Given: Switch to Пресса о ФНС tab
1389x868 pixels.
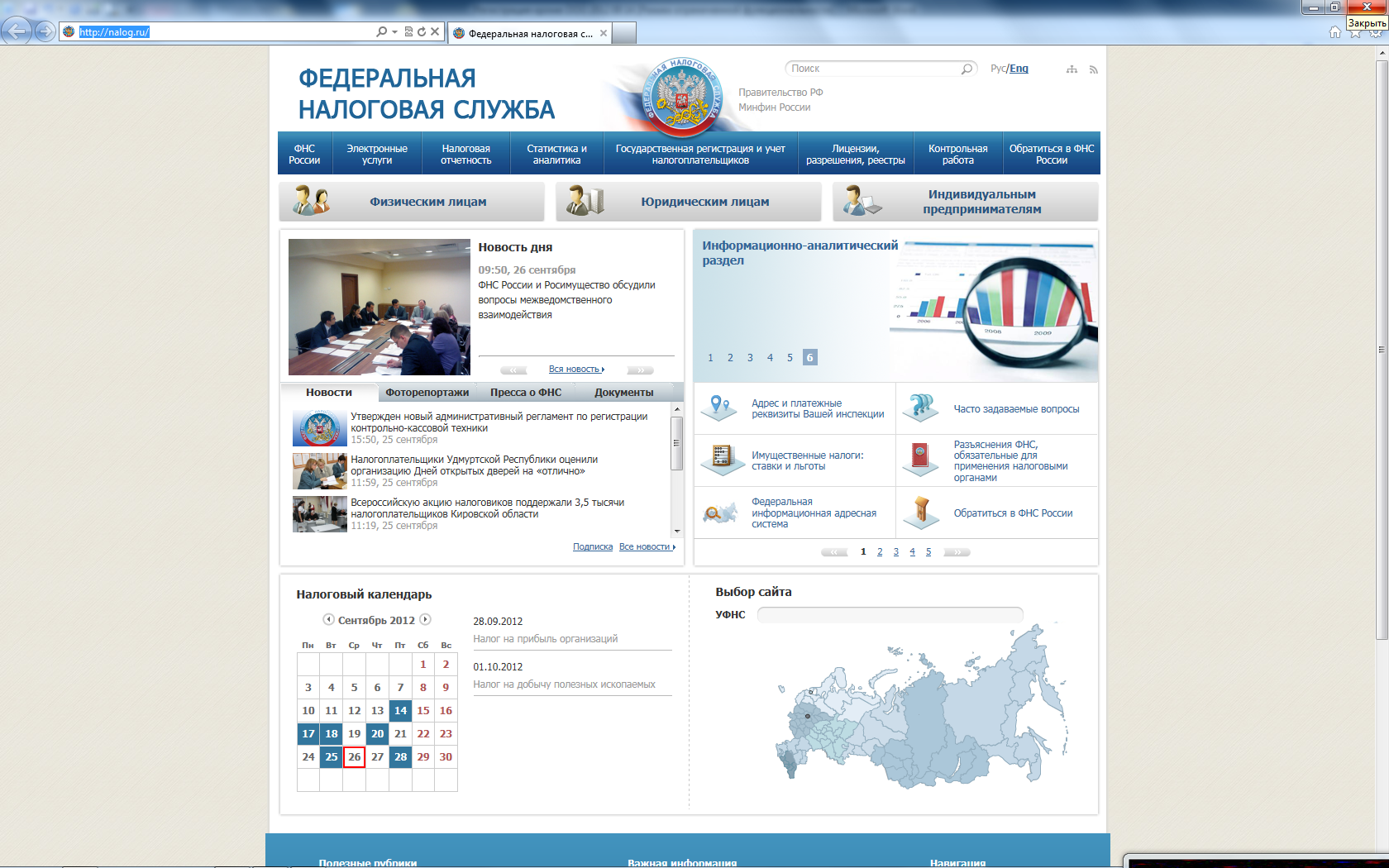Looking at the screenshot, I should pyautogui.click(x=526, y=393).
